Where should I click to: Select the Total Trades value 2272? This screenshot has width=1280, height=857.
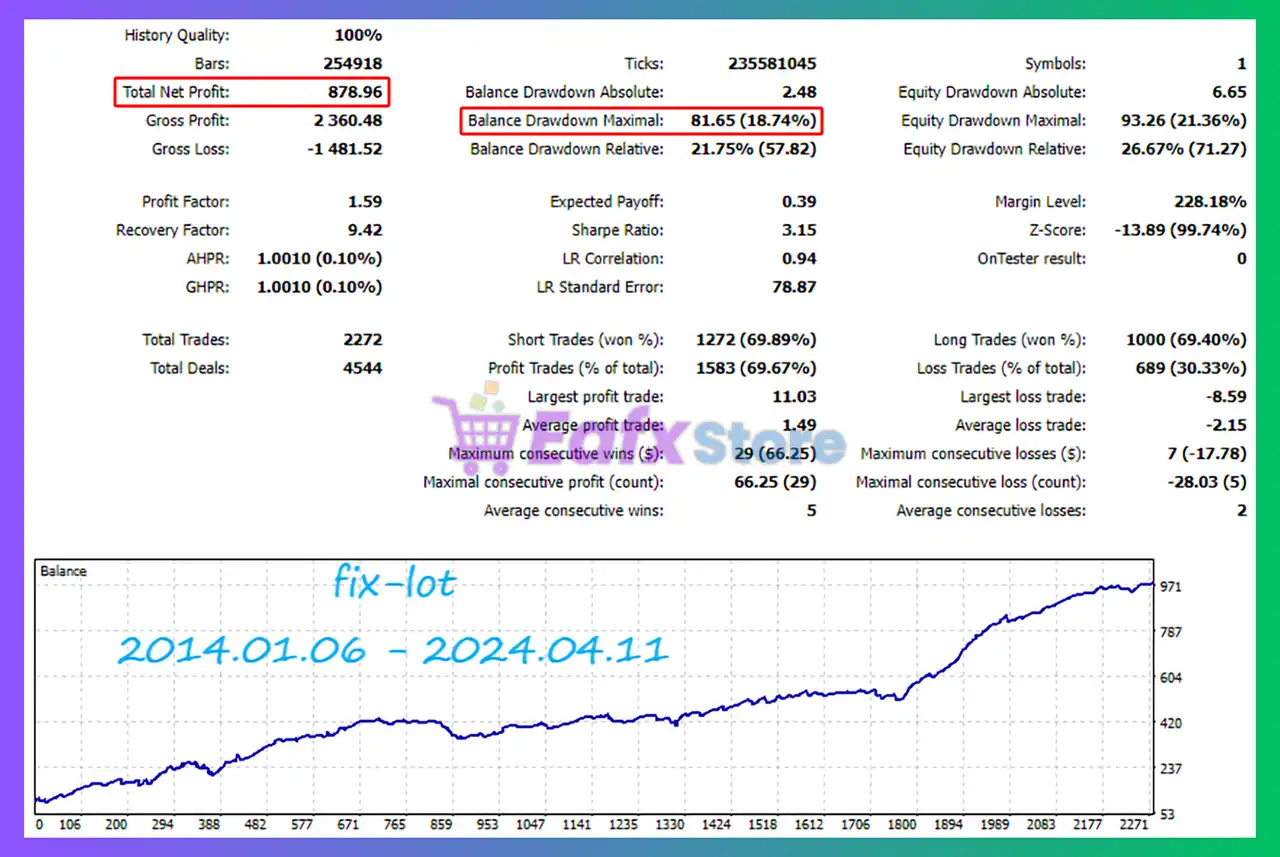362,340
